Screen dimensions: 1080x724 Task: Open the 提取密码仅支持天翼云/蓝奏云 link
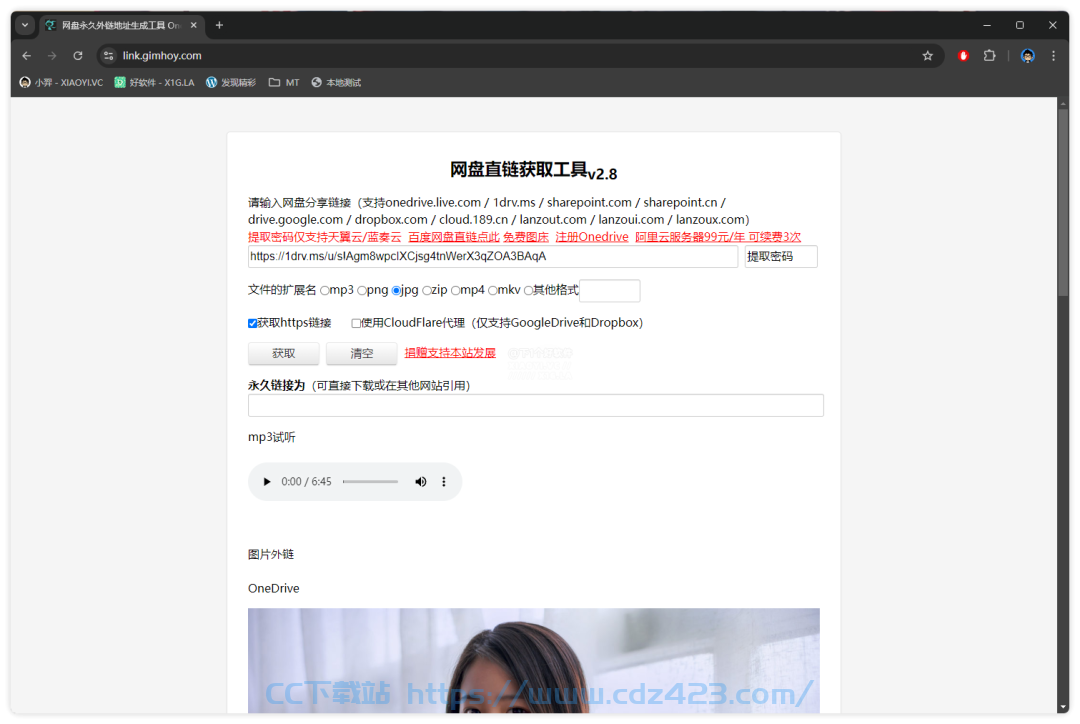pyautogui.click(x=324, y=237)
